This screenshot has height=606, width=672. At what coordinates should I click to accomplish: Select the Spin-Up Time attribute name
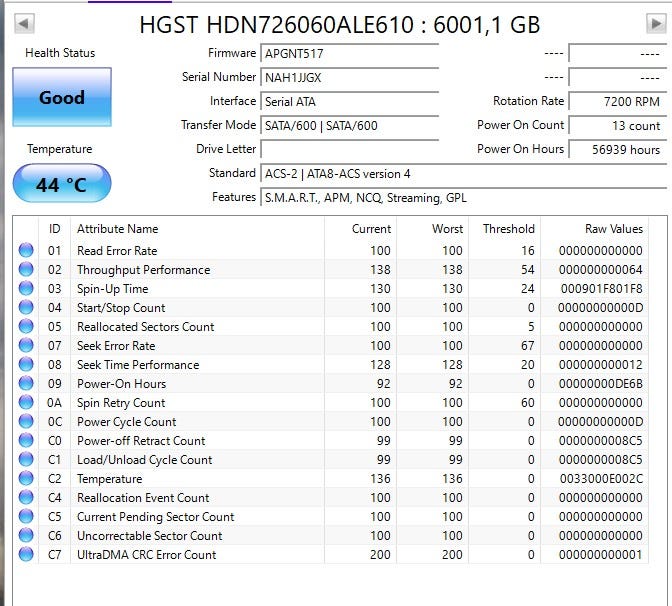[112, 289]
